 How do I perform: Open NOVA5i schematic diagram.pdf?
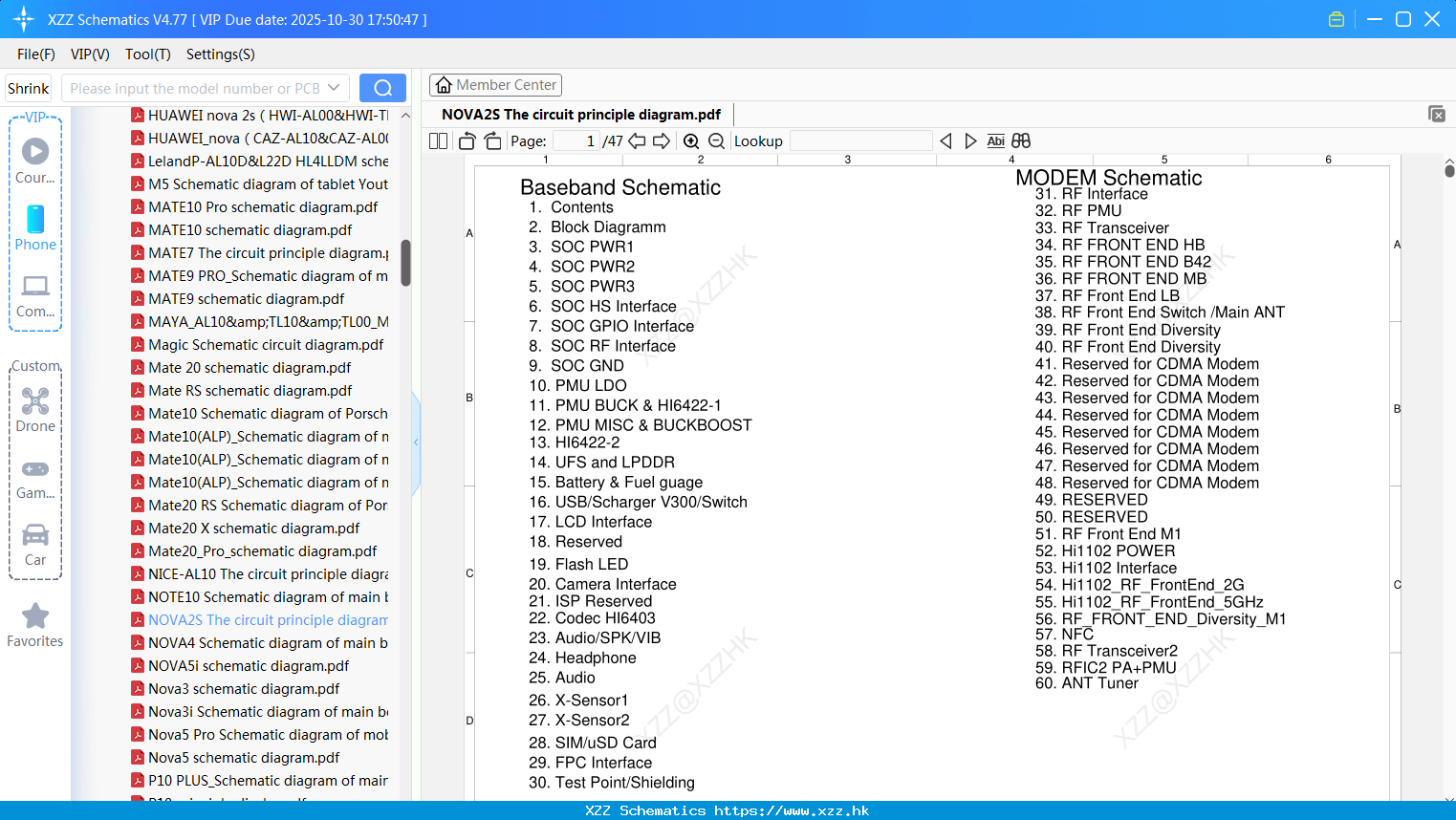coord(249,666)
